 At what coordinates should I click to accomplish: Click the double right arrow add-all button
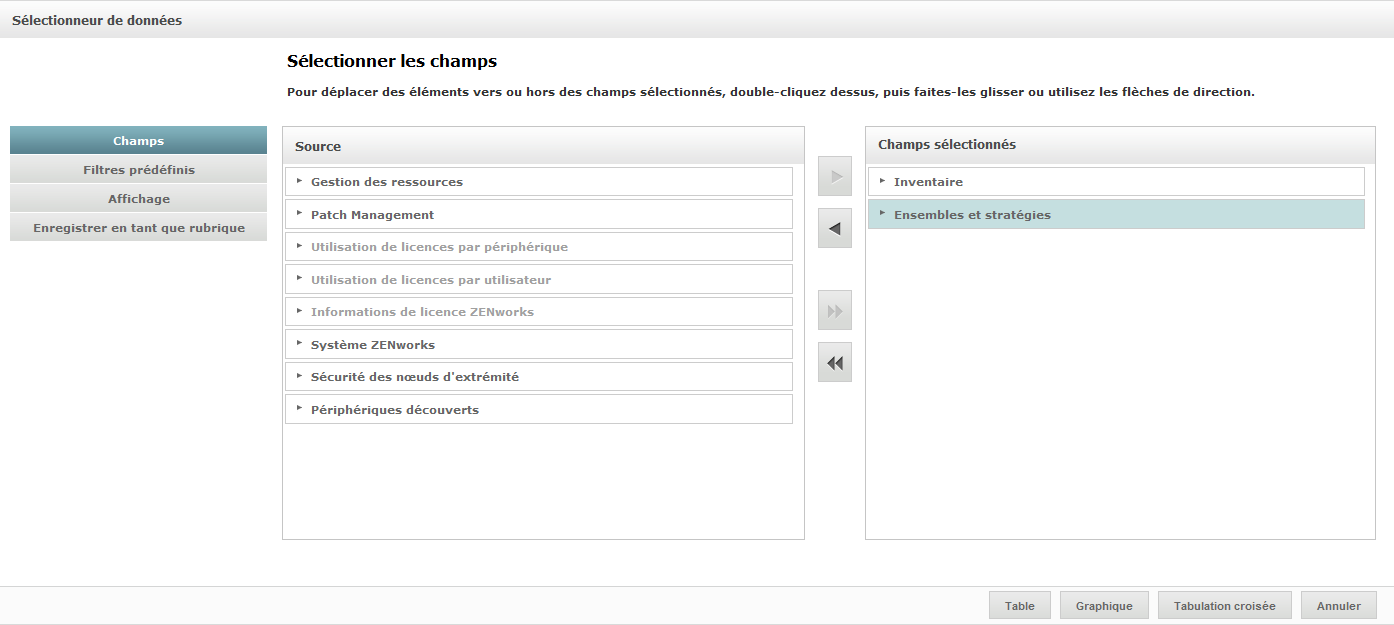point(835,311)
